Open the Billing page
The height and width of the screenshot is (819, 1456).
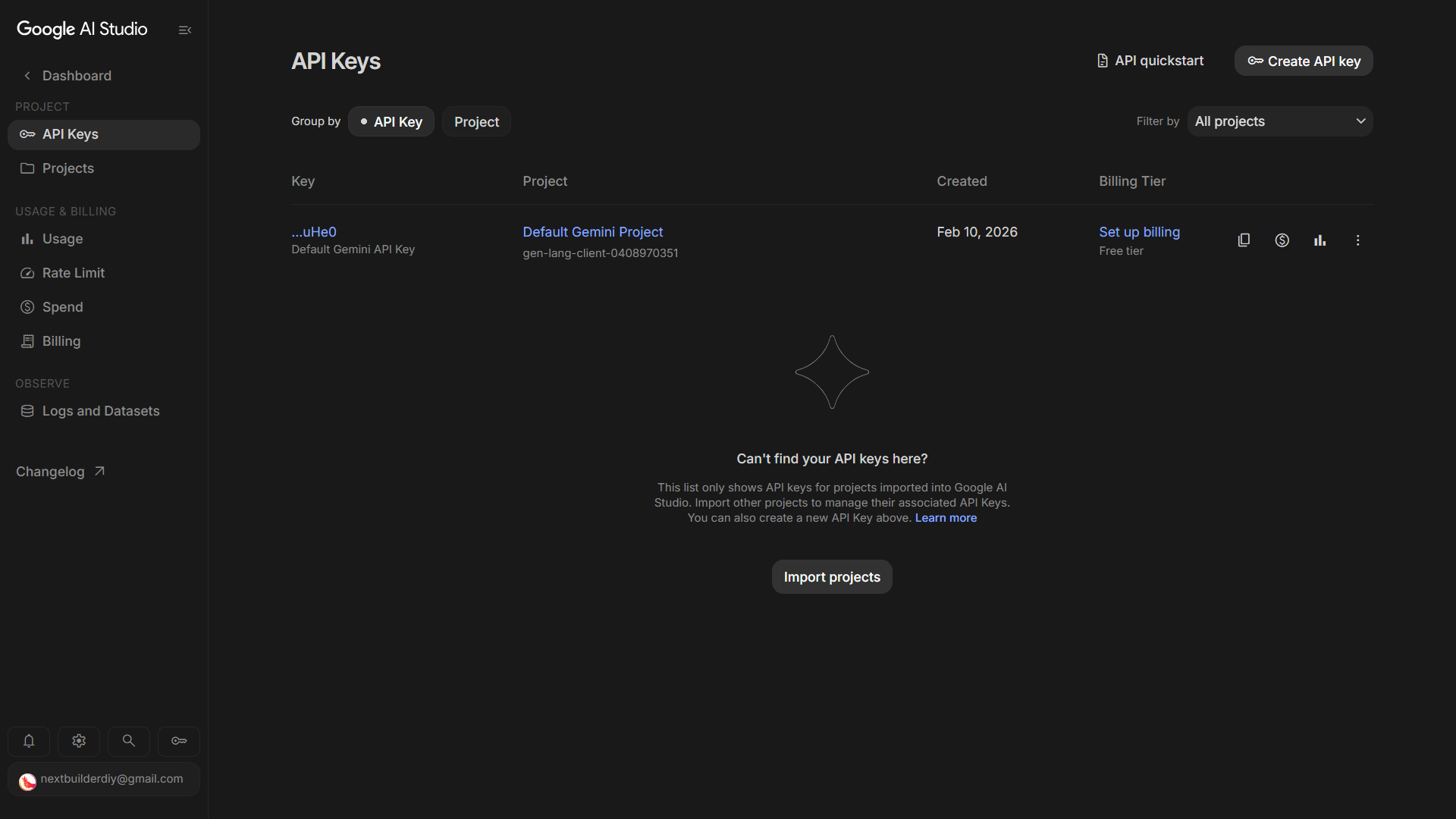(x=104, y=341)
